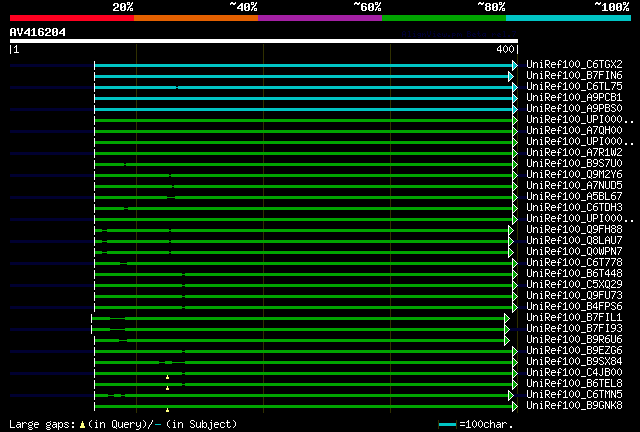
Task: Select the UniRef100_C5XQ29 label
Action: [x=574, y=285]
